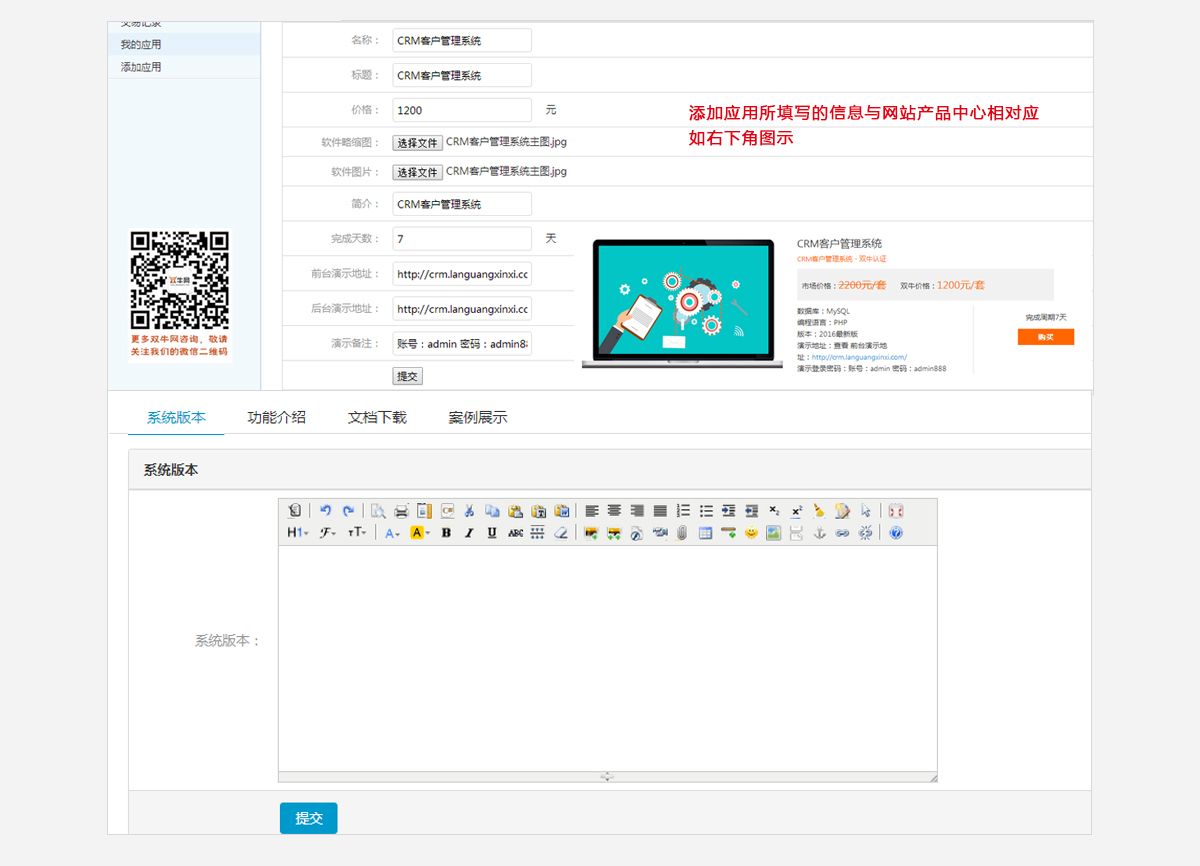
Task: Toggle HTML source view in the editor
Action: [x=294, y=510]
